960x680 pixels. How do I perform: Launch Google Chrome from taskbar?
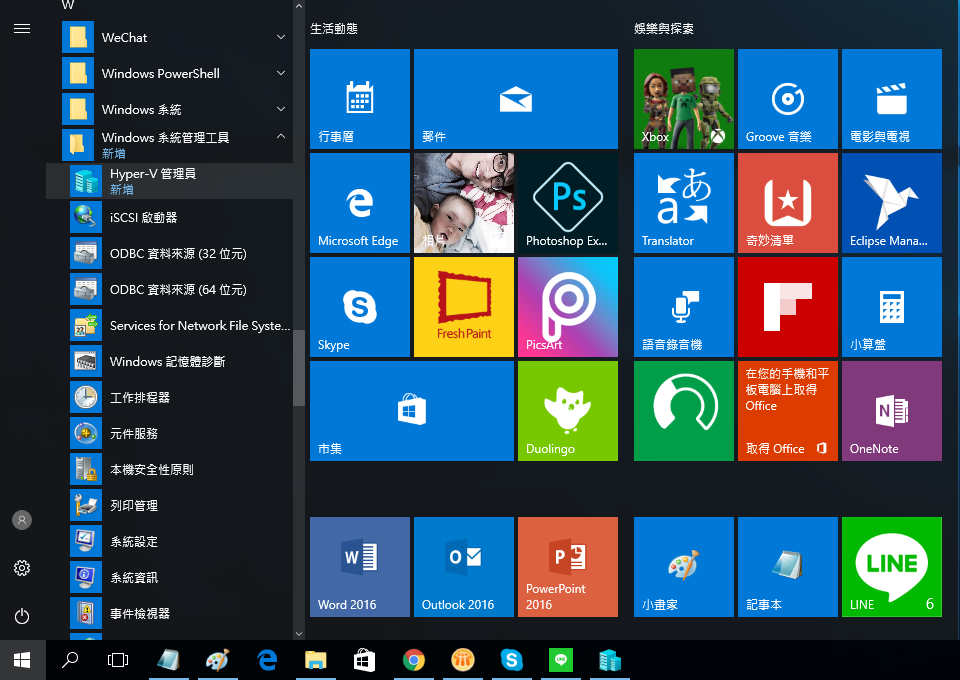tap(414, 660)
